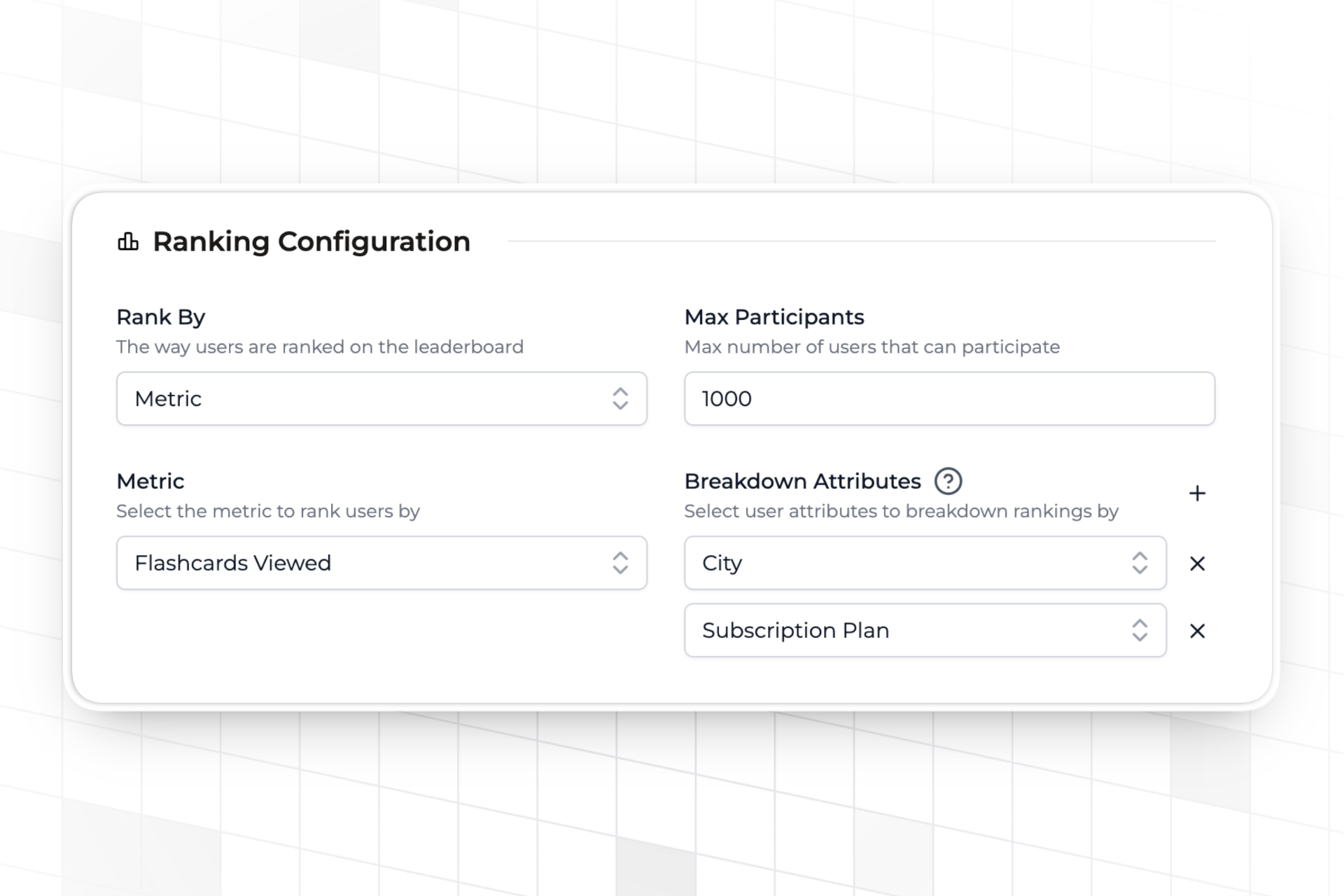Open the Flashcards Viewed metric dropdown
The width and height of the screenshot is (1344, 896).
click(364, 563)
